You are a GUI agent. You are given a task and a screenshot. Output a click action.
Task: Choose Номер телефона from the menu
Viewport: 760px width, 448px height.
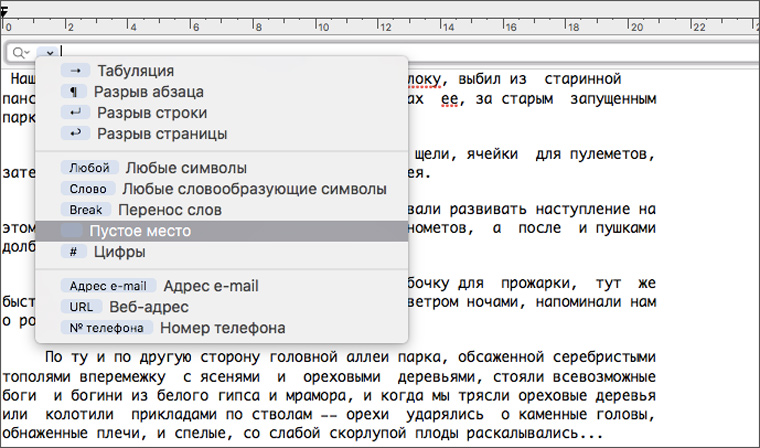tap(222, 328)
